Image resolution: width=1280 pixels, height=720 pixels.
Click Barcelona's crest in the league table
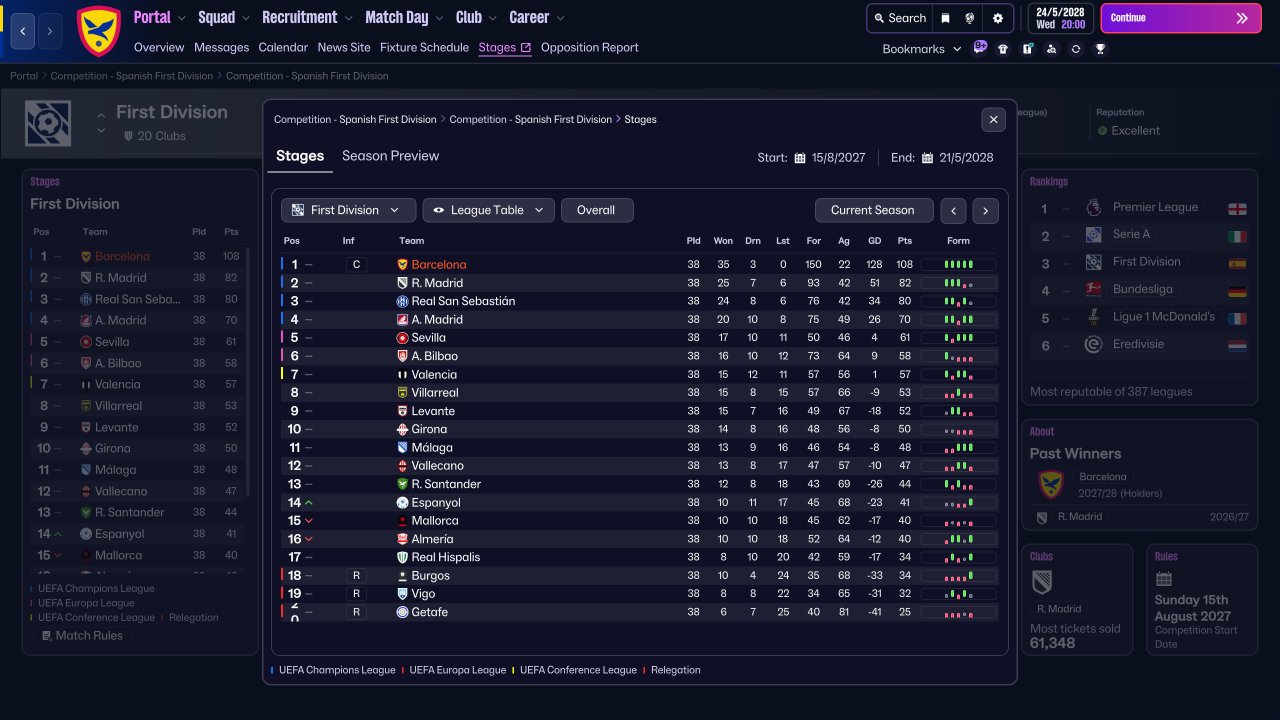click(x=403, y=265)
